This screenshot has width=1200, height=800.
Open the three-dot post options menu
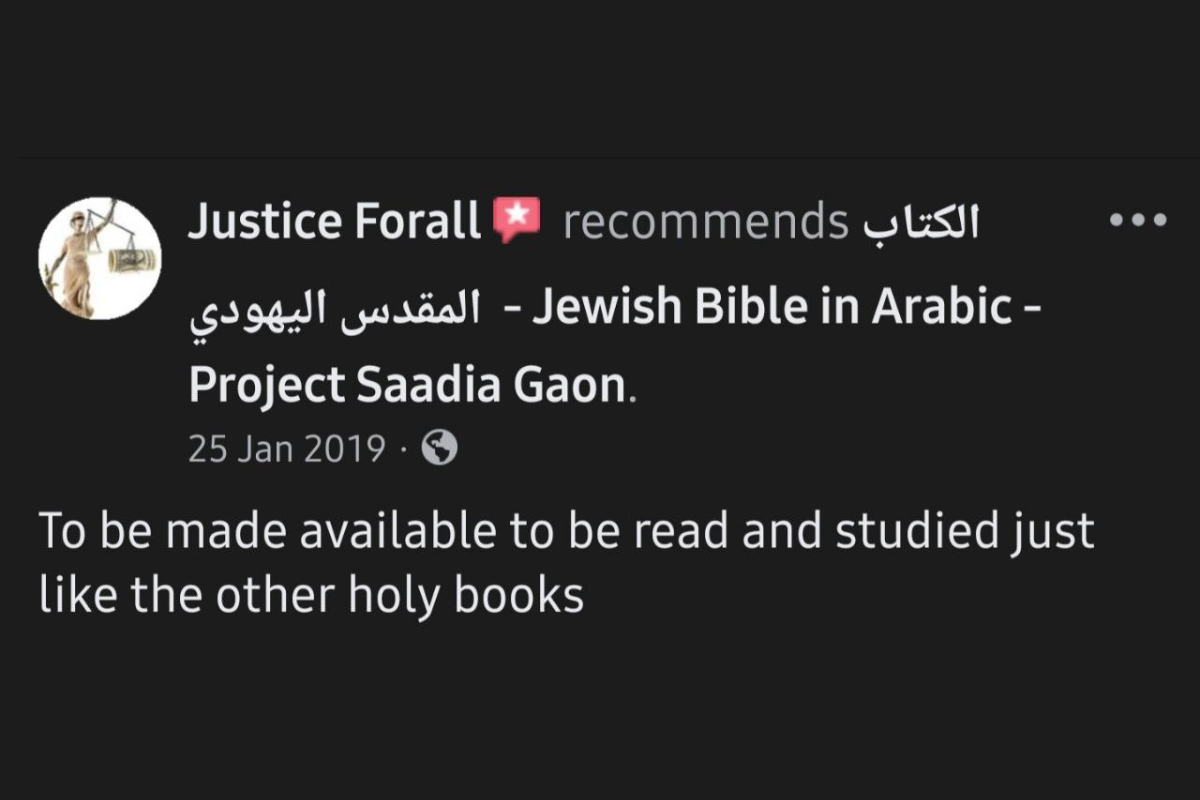[x=1138, y=220]
